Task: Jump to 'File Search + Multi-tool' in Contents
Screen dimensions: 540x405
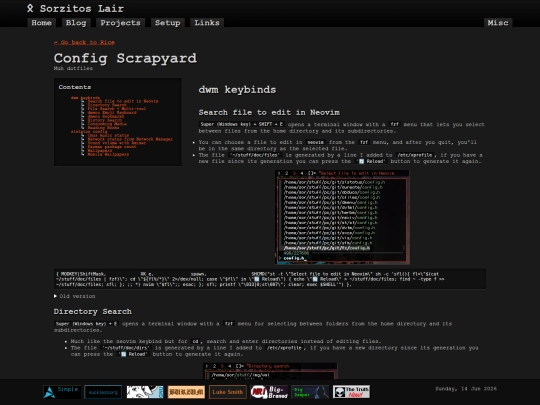Action: pyautogui.click(x=117, y=109)
